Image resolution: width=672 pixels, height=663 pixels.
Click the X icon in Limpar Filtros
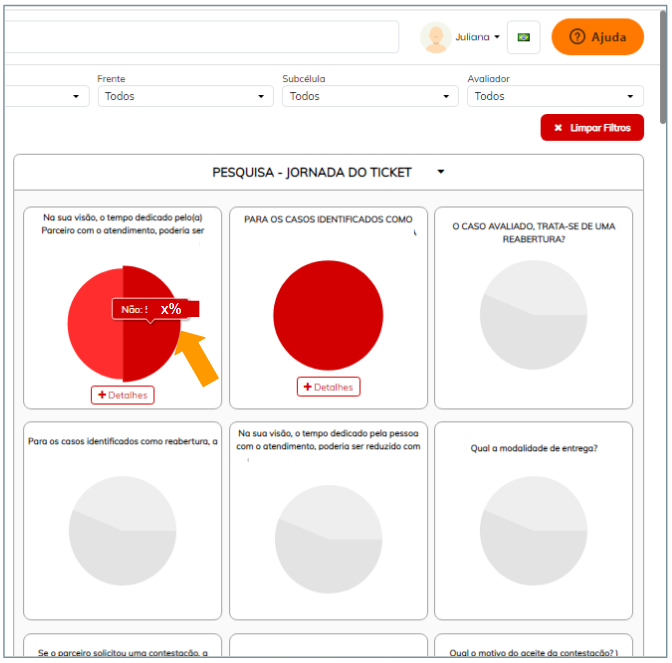click(558, 128)
